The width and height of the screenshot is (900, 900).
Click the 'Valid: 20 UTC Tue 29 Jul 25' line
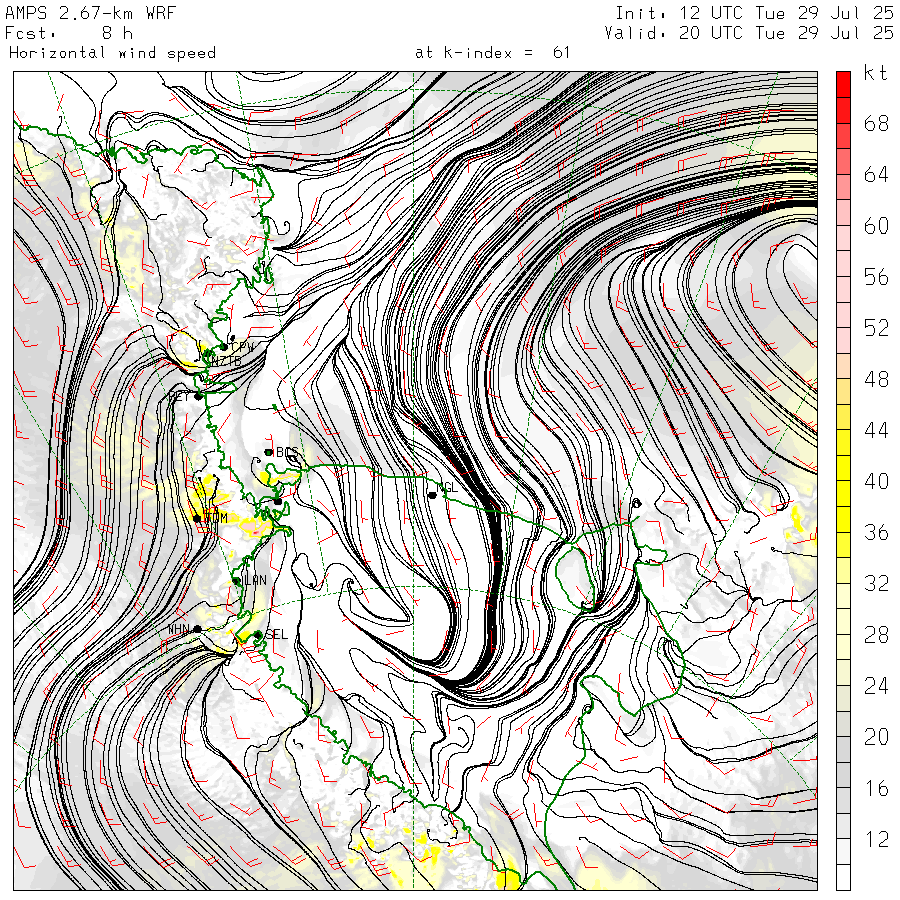pos(749,33)
